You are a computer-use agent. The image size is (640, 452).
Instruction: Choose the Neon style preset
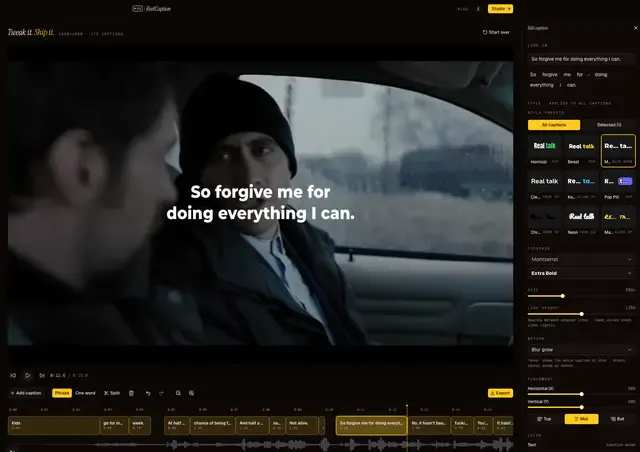click(x=581, y=221)
